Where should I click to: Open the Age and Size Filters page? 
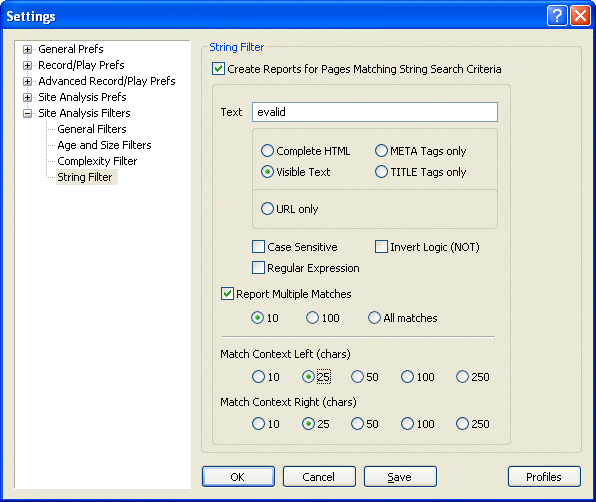click(x=104, y=145)
